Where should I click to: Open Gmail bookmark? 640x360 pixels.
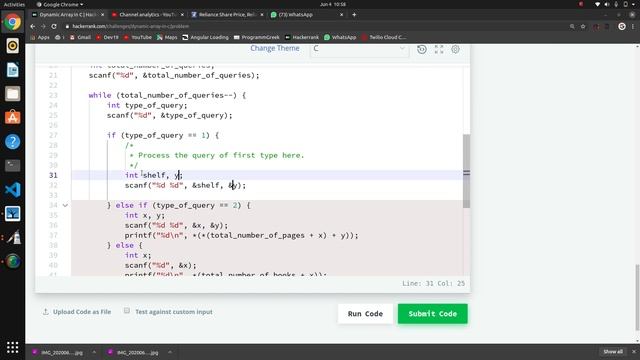pyautogui.click(x=80, y=37)
